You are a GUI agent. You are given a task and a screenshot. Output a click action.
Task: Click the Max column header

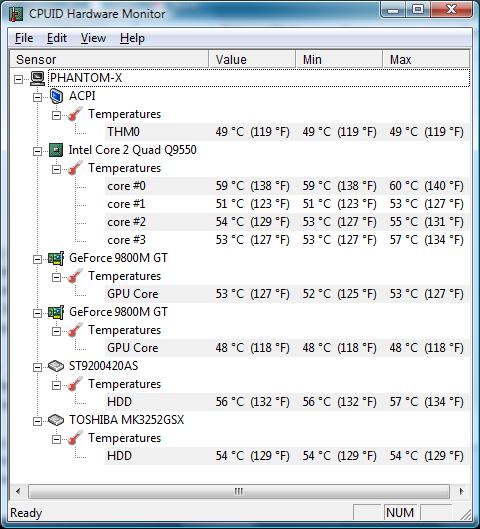(426, 59)
